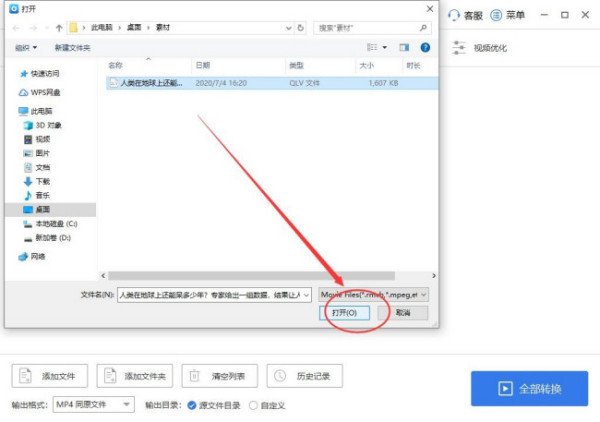
Task: Open 图片 folder in the tree
Action: tap(37, 153)
